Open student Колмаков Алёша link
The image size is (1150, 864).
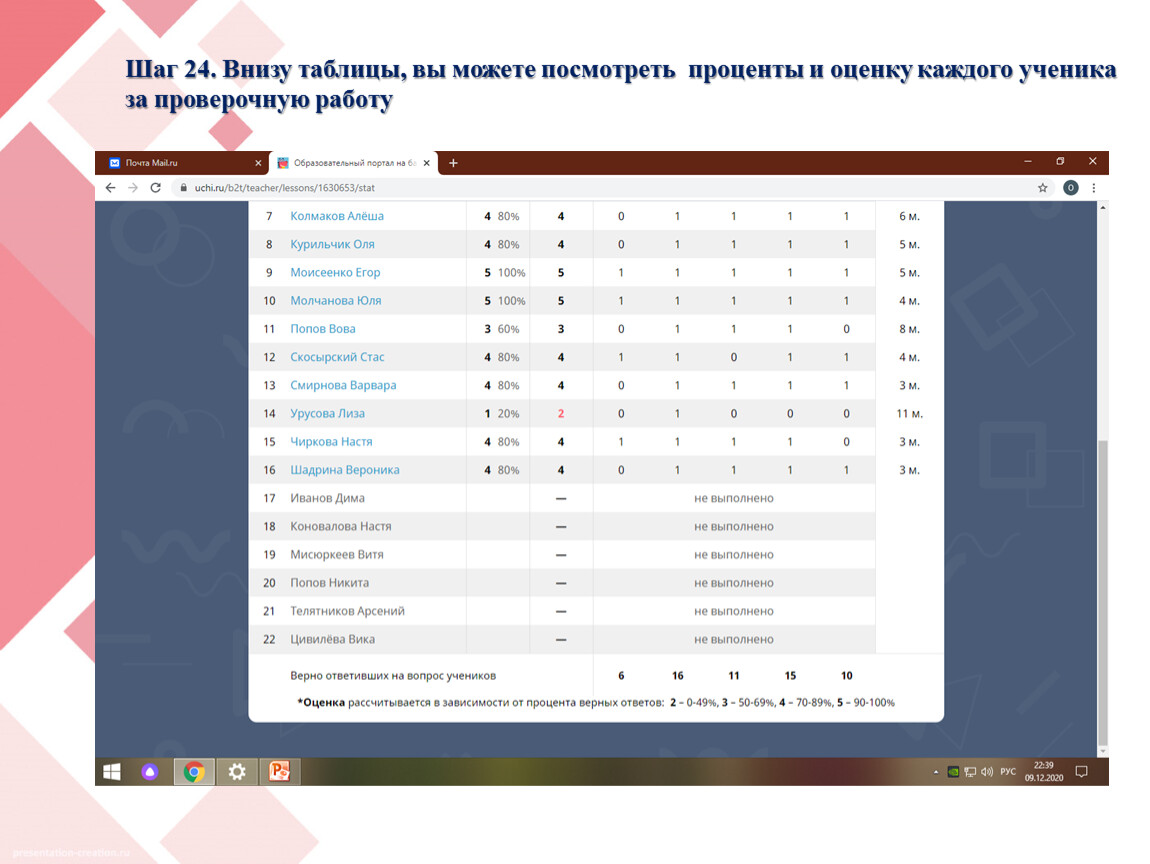click(336, 216)
